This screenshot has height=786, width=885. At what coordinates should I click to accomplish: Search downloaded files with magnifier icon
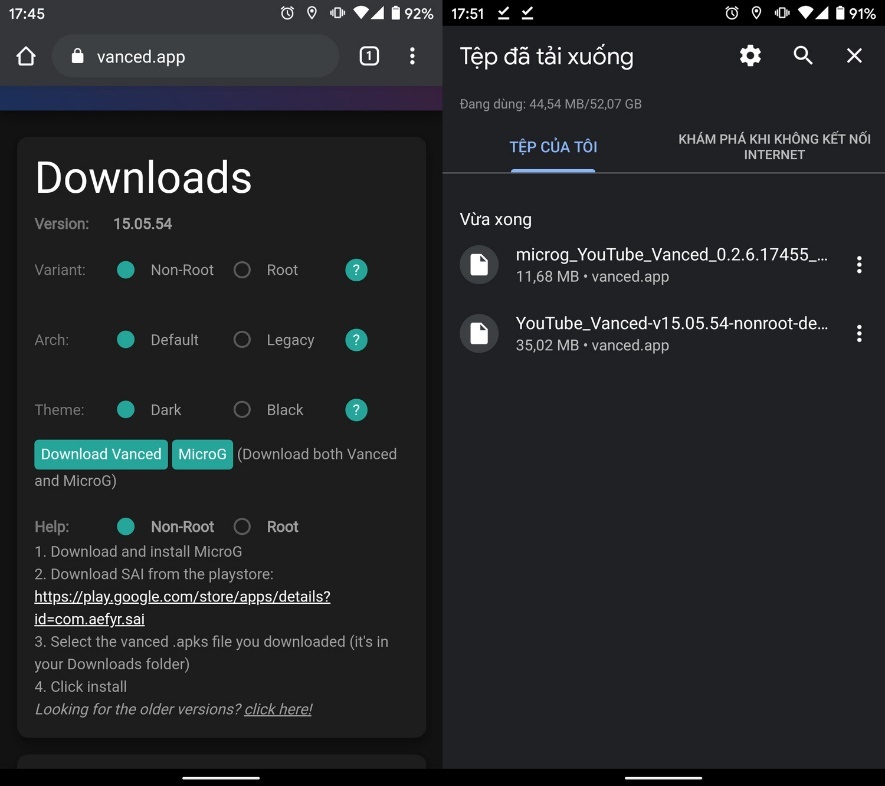coord(803,56)
